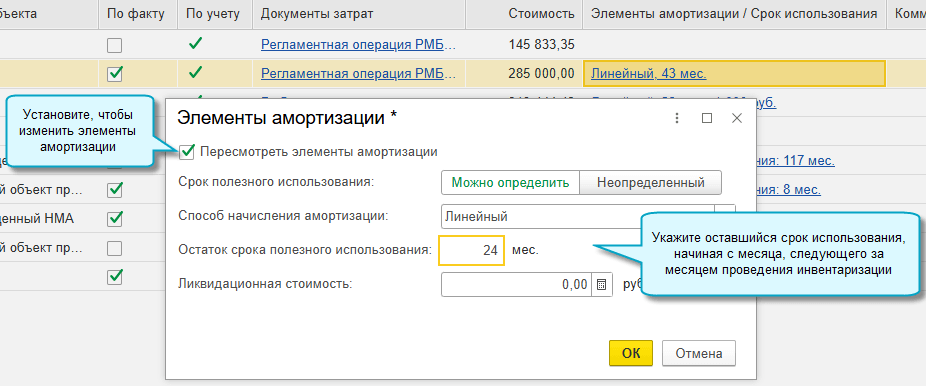The height and width of the screenshot is (386, 926).
Task: Click the Отмена button
Action: pyautogui.click(x=699, y=353)
